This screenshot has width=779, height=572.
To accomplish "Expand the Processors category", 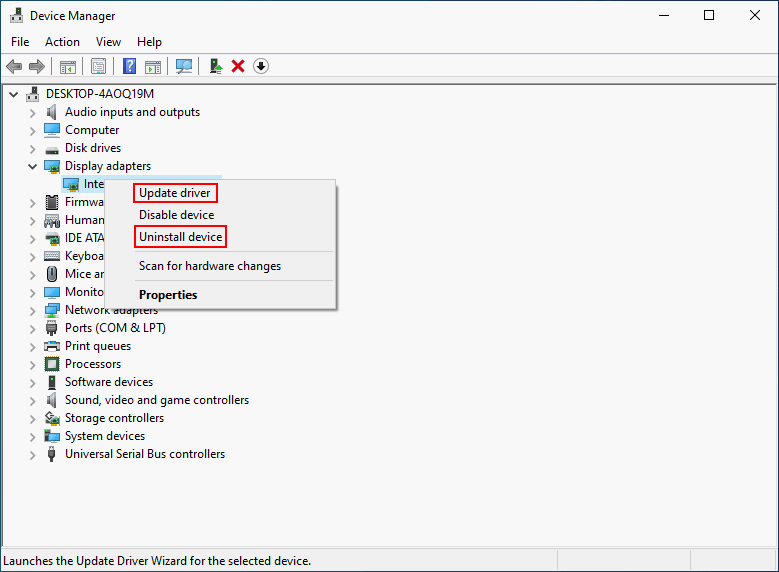I will point(32,365).
